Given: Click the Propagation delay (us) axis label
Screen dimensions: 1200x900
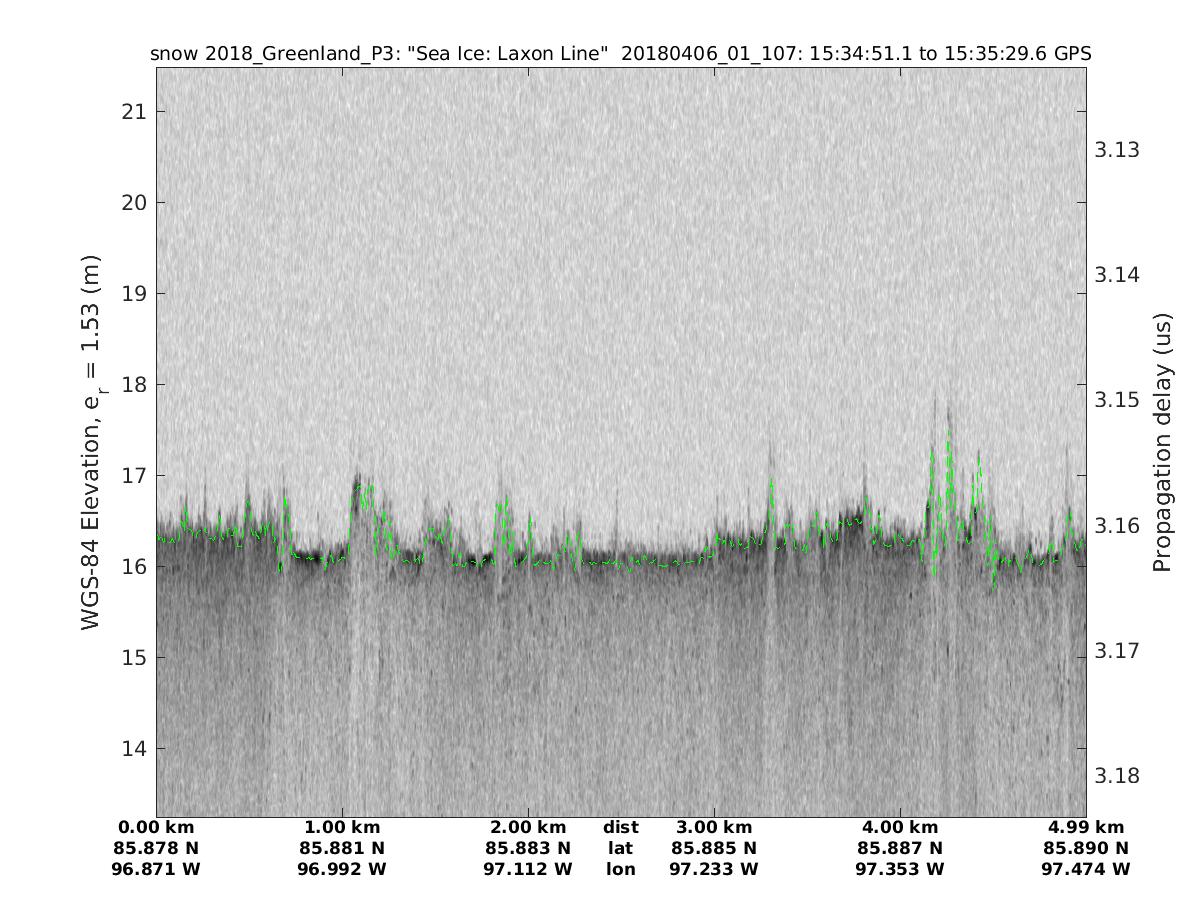Looking at the screenshot, I should tap(1161, 442).
